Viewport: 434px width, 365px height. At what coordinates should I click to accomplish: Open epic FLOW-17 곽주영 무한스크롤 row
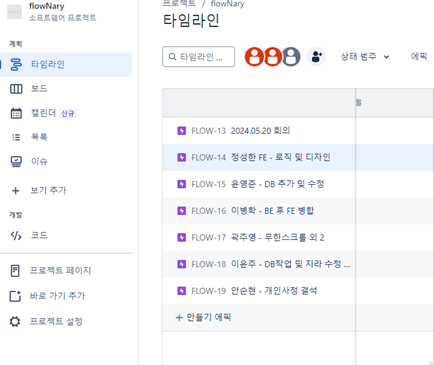[x=259, y=237]
